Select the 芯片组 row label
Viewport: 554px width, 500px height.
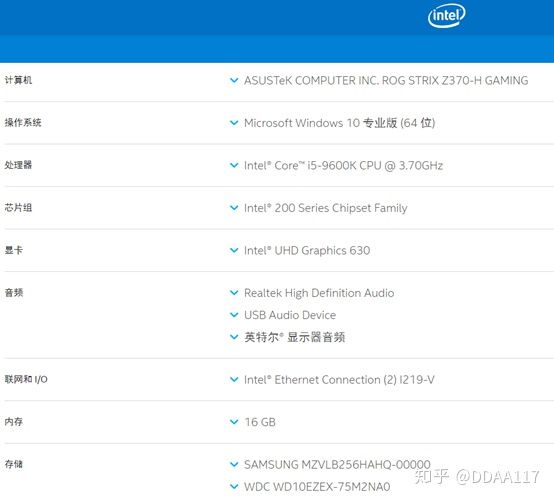(18, 207)
